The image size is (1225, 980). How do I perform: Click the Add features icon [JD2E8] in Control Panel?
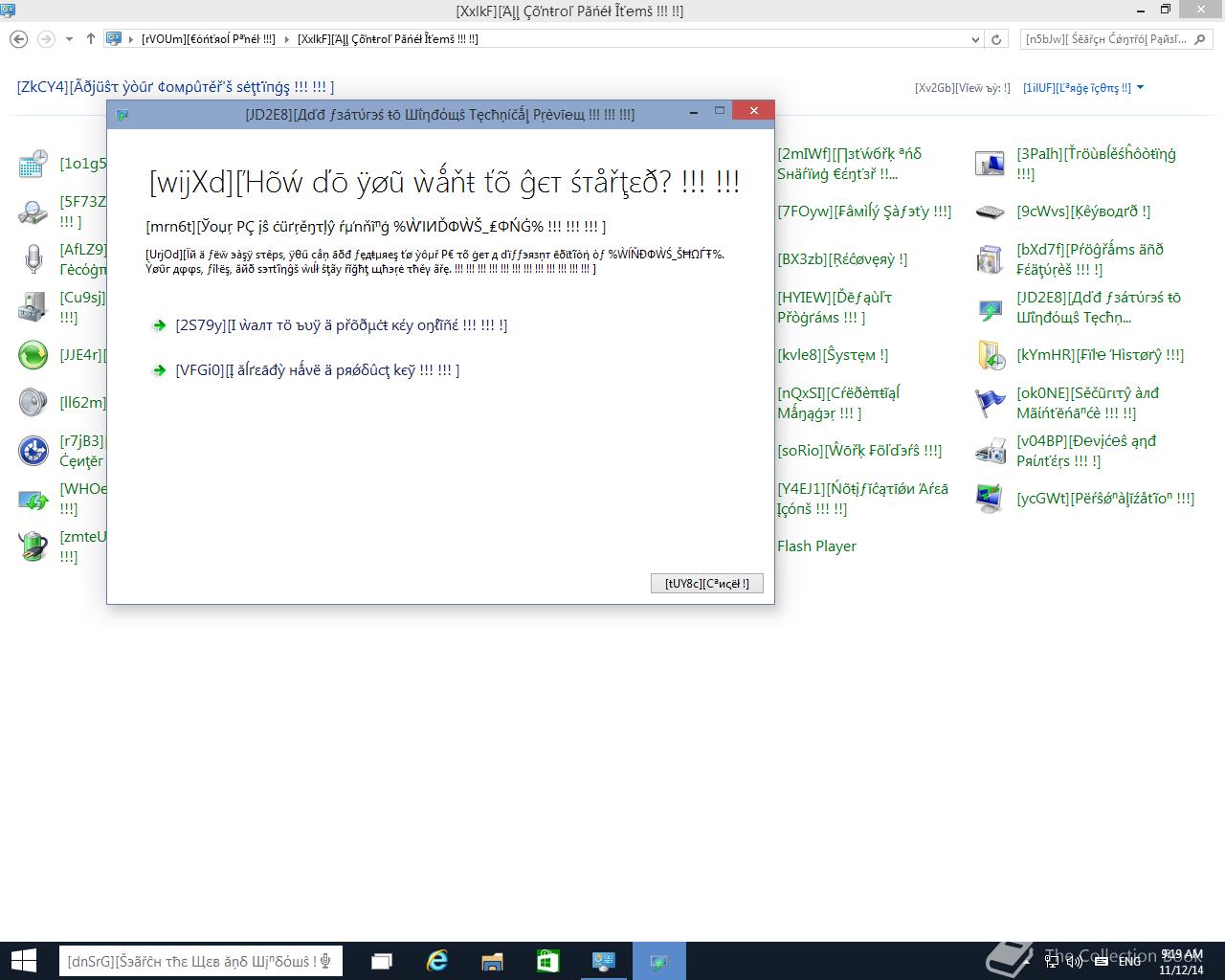click(x=991, y=307)
